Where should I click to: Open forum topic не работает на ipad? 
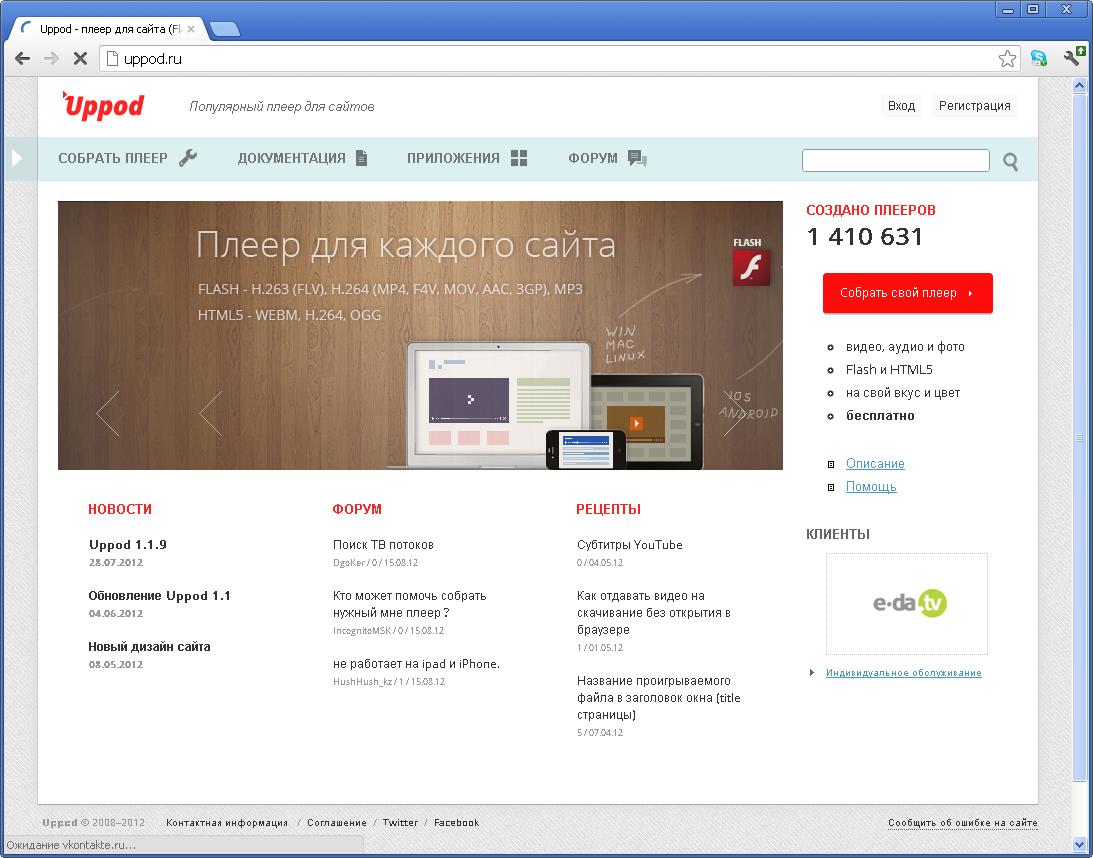click(x=416, y=664)
